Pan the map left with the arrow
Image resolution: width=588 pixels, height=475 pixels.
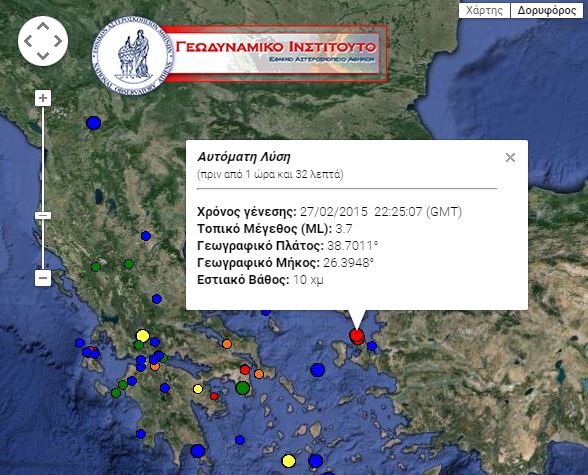[28, 41]
